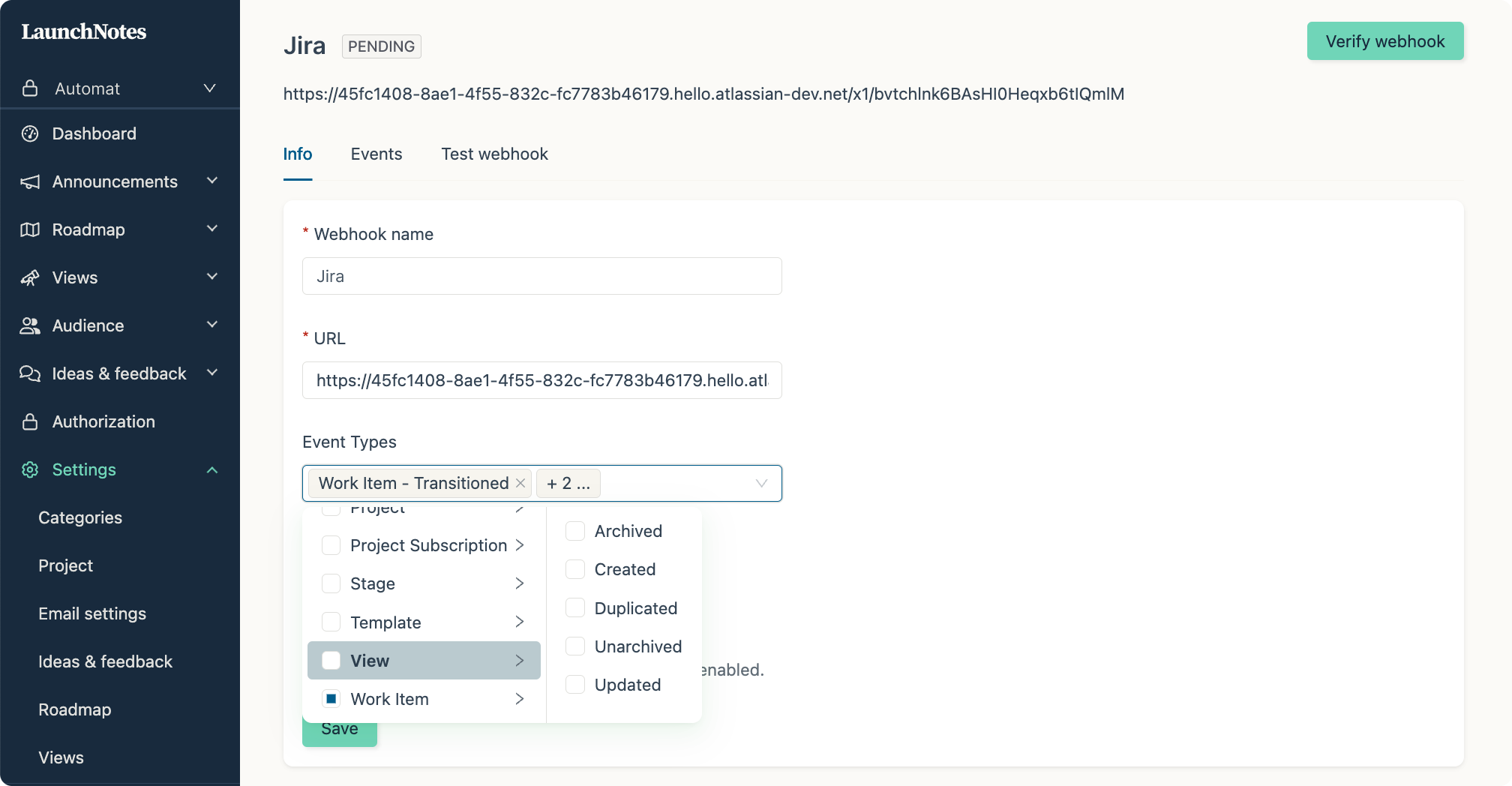This screenshot has height=786, width=1512.
Task: Expand the Template submenu arrow
Action: click(520, 622)
